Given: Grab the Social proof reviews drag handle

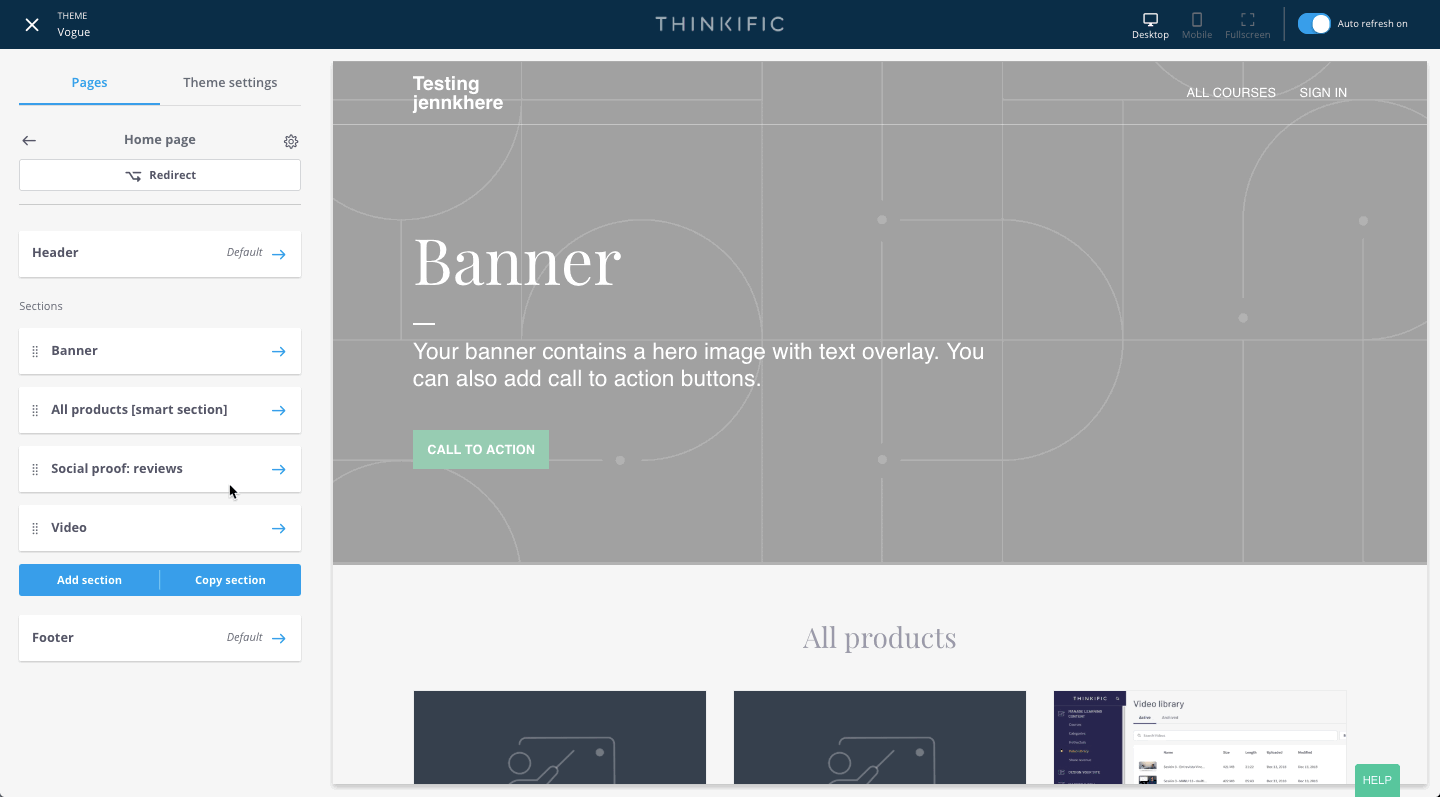Looking at the screenshot, I should 35,468.
